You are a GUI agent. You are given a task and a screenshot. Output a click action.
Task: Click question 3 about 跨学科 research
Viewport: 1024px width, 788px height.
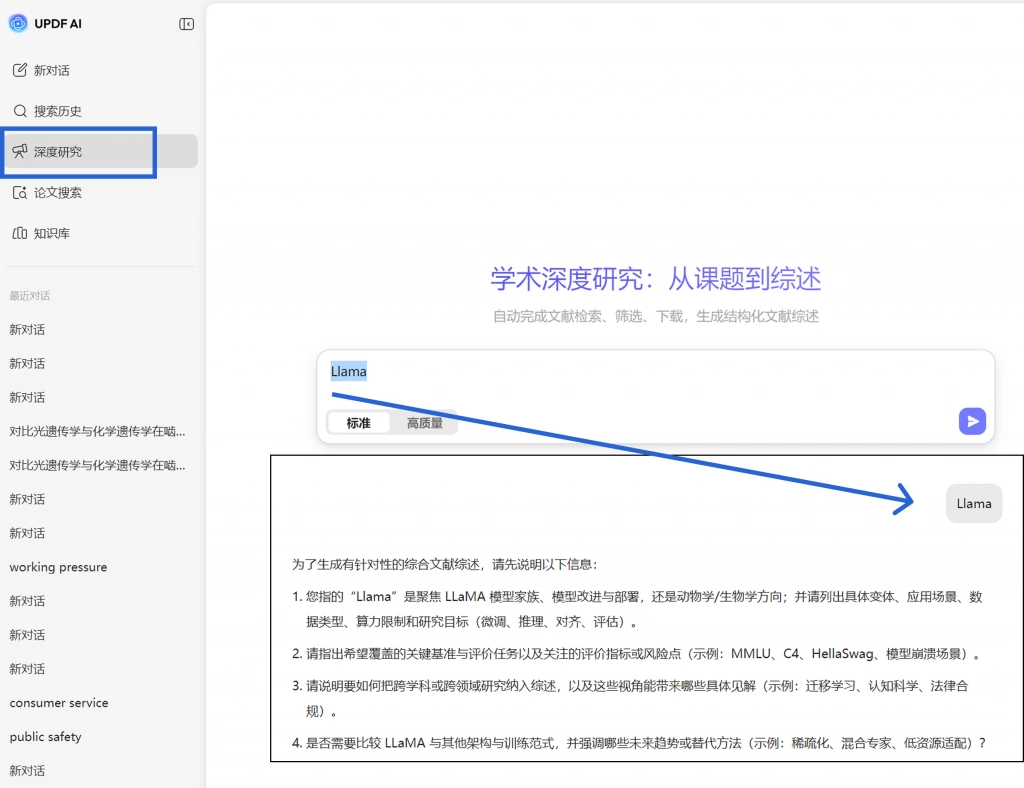coord(630,698)
